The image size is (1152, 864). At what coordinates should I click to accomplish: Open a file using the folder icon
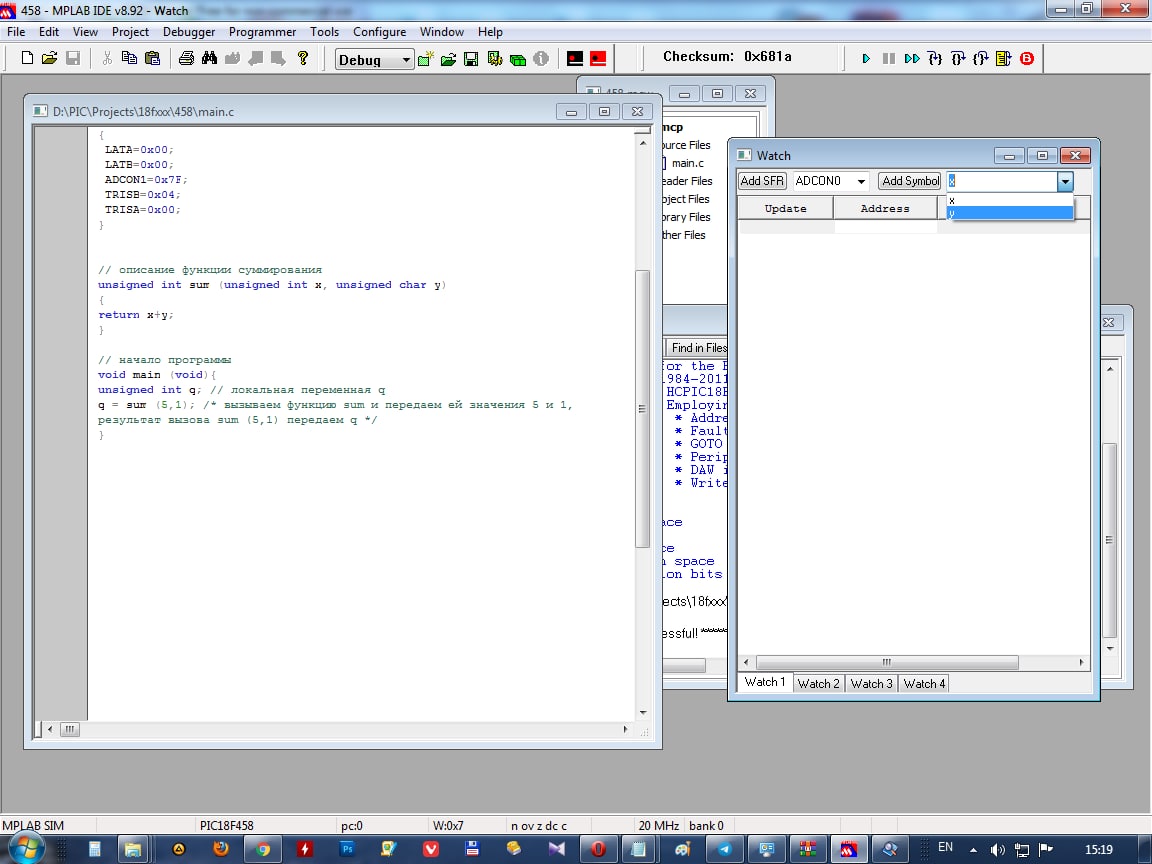click(49, 58)
